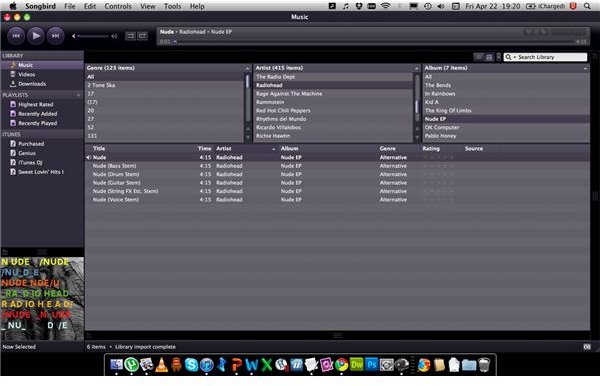Viewport: 600px width, 386px height.
Task: Open Photoshop from the Dock
Action: tap(372, 365)
